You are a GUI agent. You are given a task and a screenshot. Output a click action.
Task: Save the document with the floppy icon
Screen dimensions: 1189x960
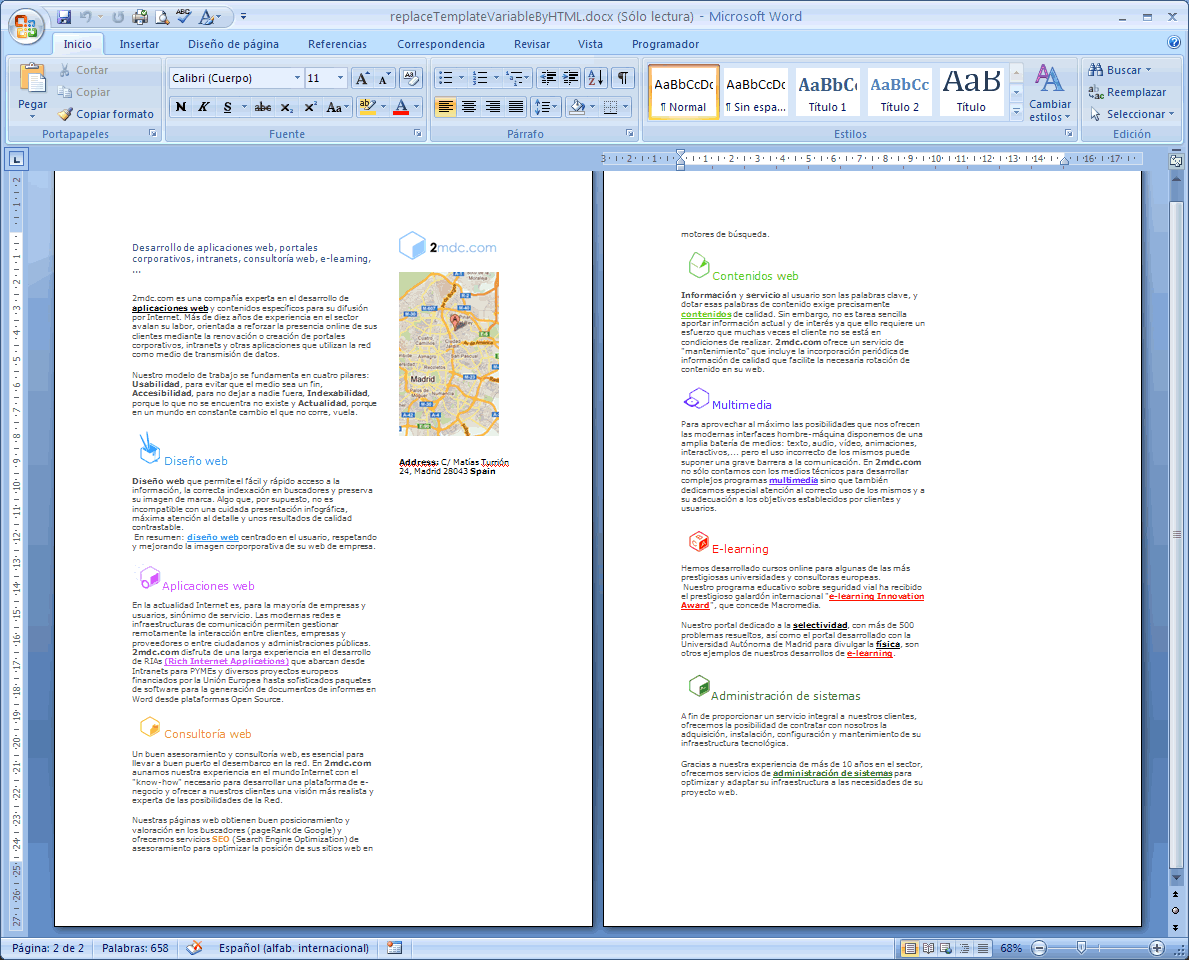(64, 17)
